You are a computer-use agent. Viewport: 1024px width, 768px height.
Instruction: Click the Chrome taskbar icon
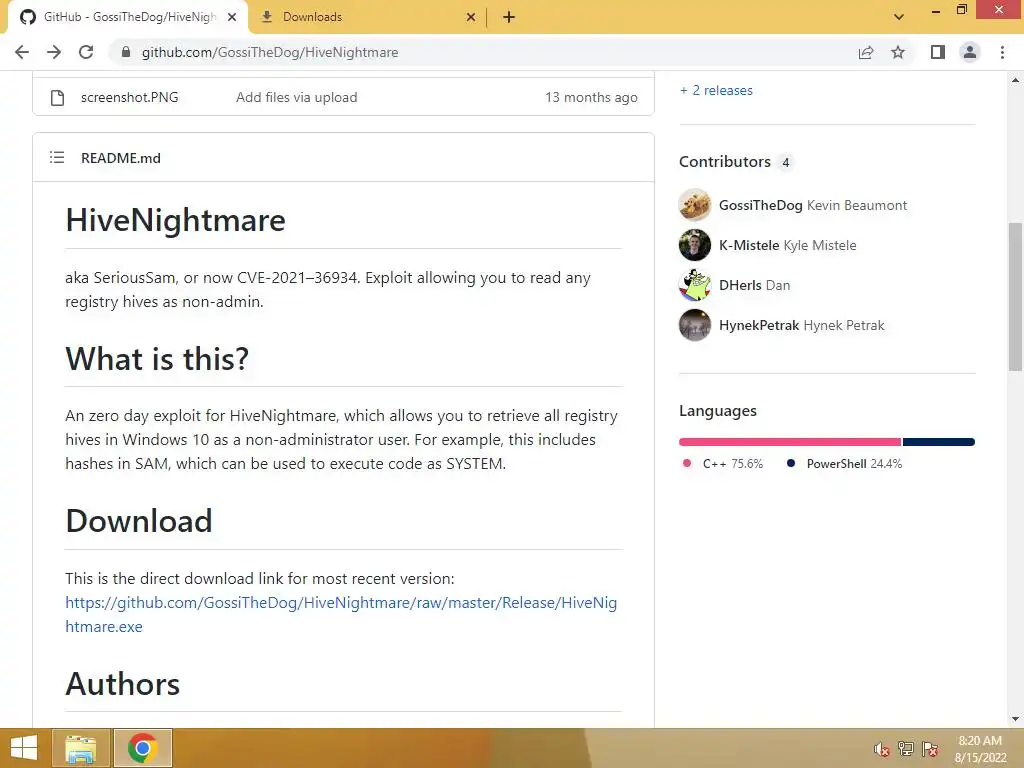(142, 748)
